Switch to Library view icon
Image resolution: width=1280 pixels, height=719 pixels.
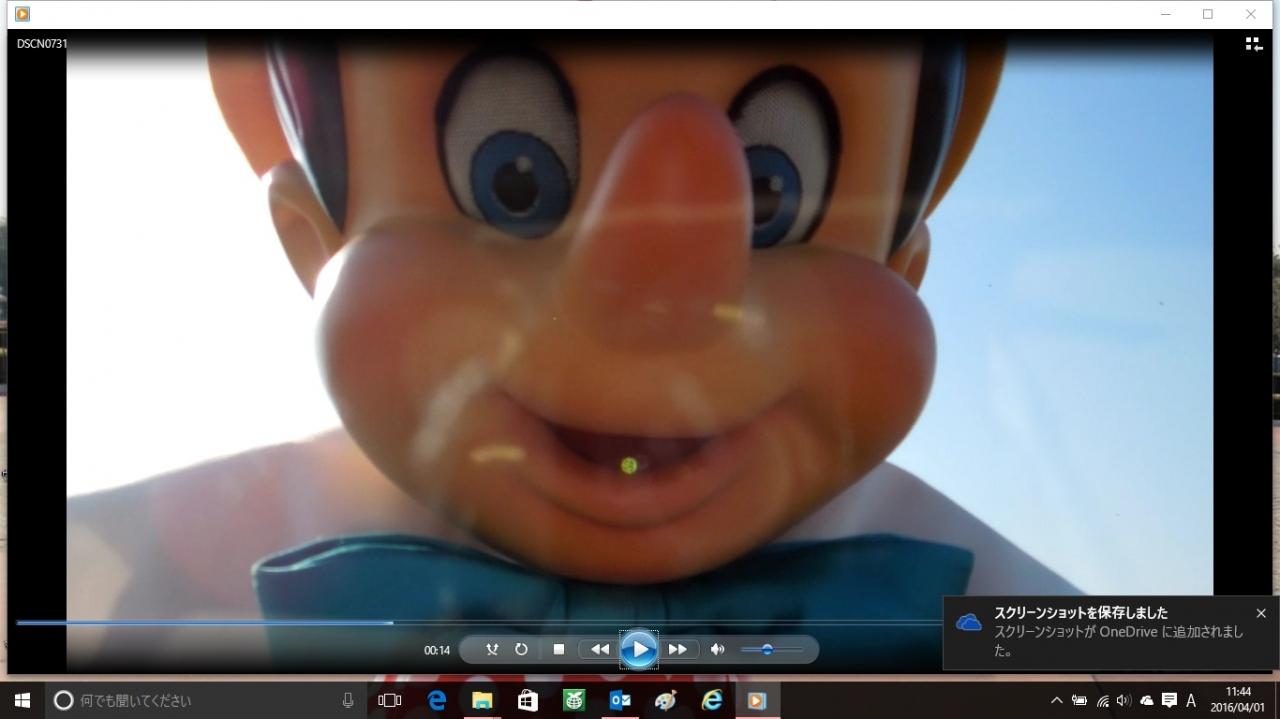point(1253,44)
